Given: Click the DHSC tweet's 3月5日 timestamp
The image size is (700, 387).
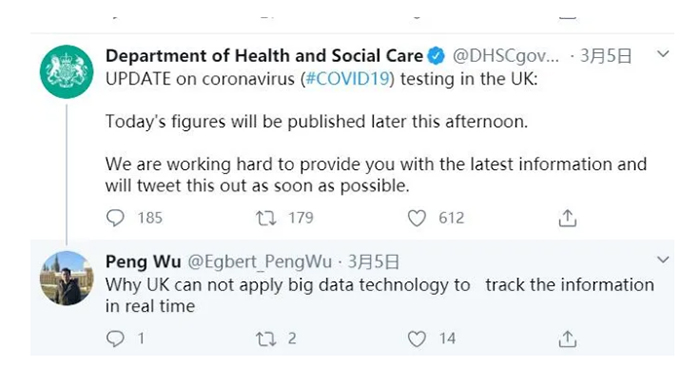Looking at the screenshot, I should [x=606, y=56].
